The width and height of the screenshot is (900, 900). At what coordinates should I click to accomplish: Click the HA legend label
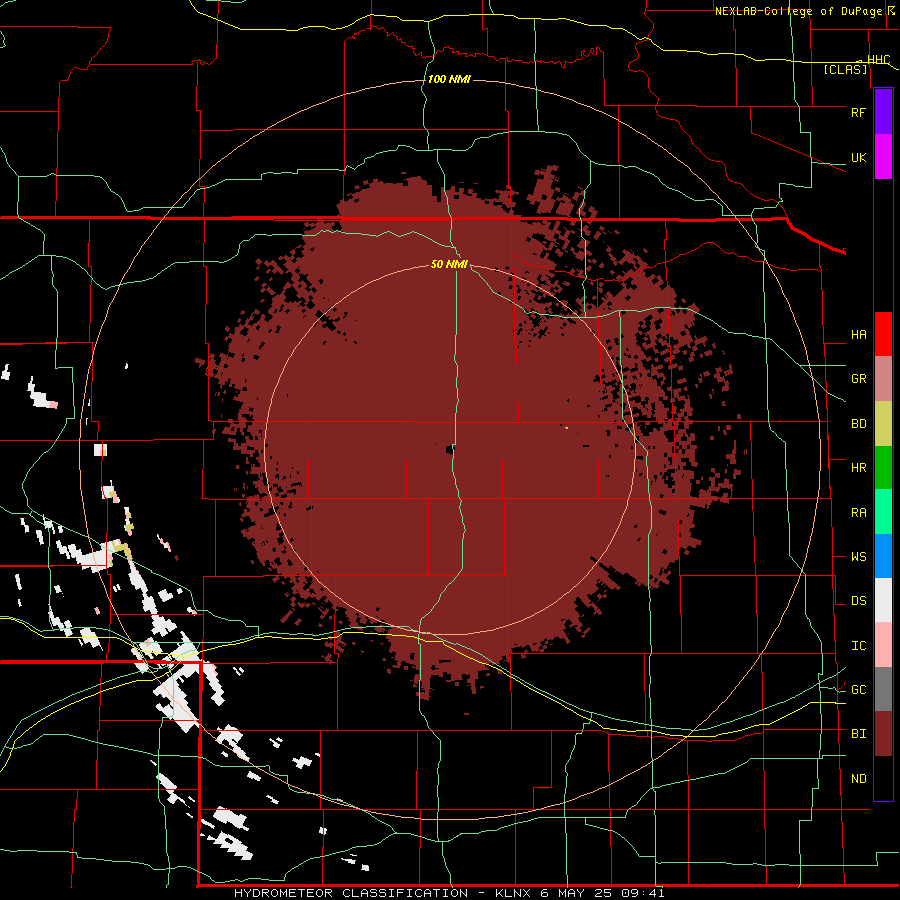click(x=858, y=335)
